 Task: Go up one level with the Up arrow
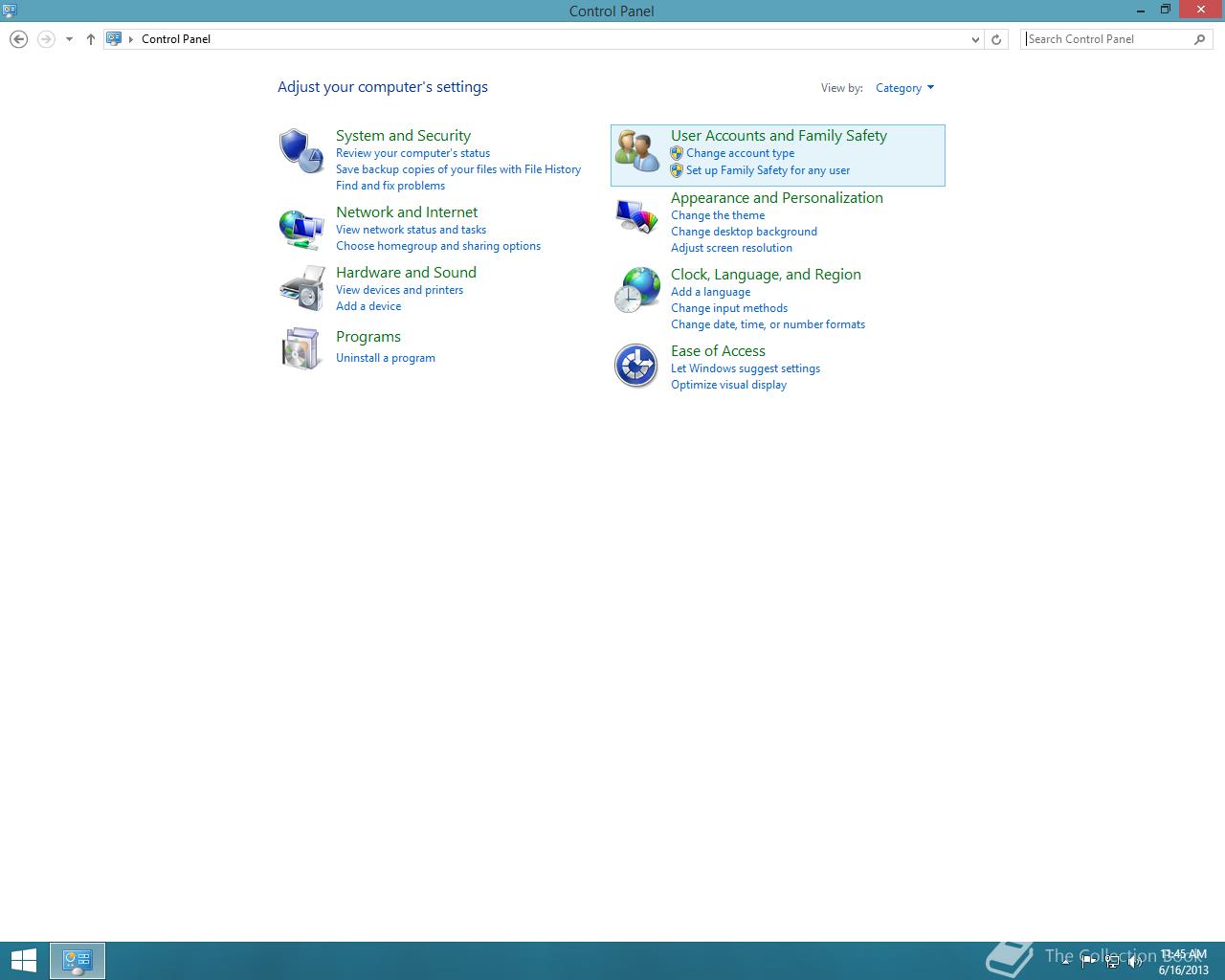pyautogui.click(x=91, y=39)
